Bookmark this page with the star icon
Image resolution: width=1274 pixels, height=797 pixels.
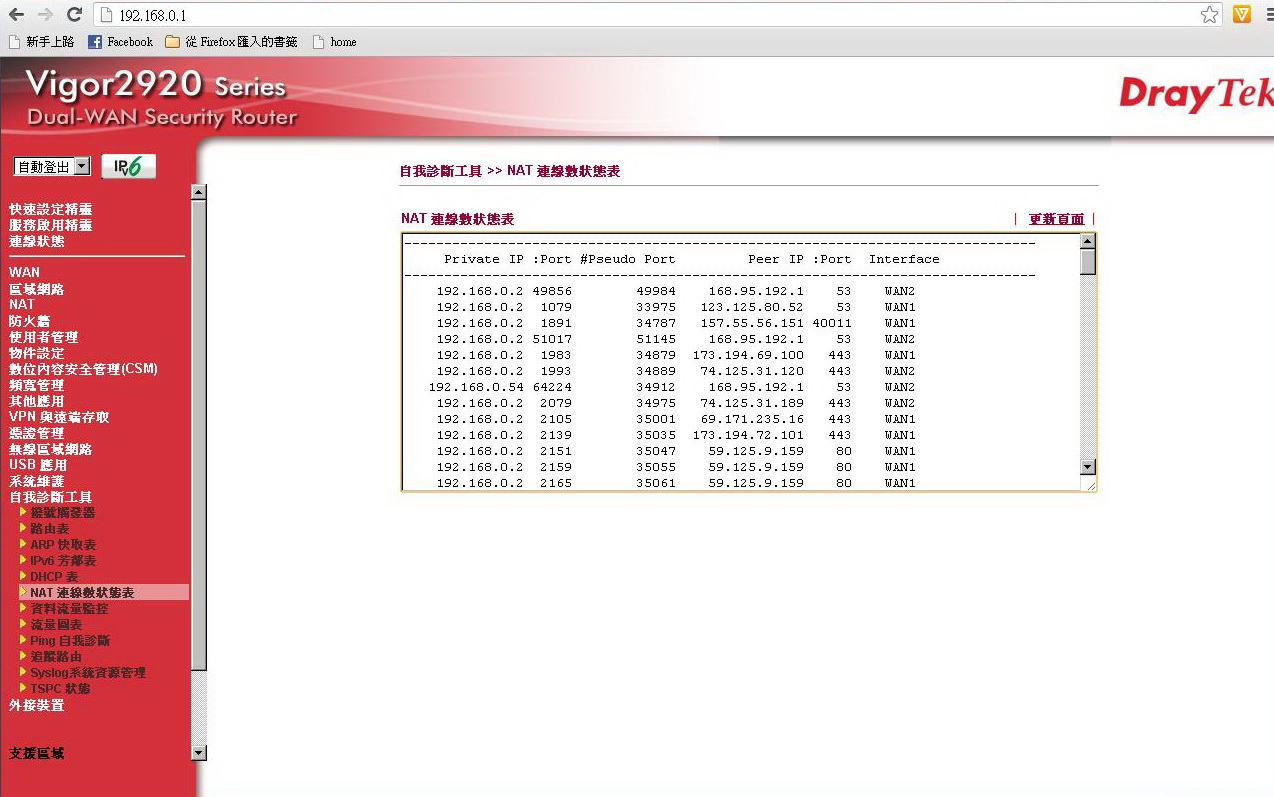(x=1209, y=15)
